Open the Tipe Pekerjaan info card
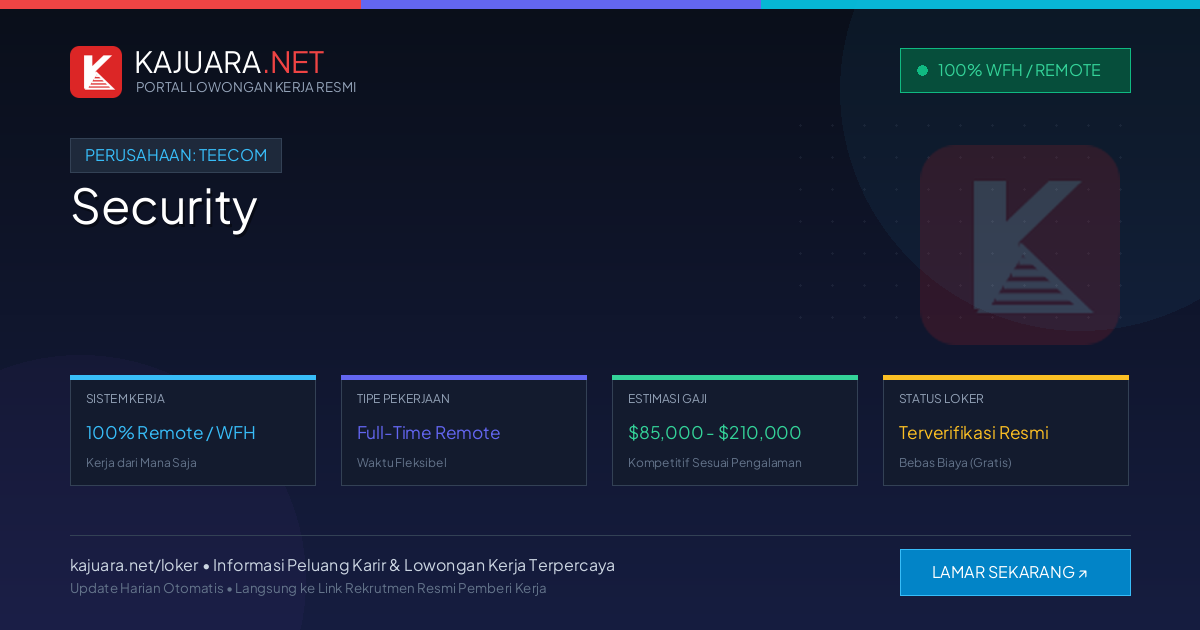Screen dimensions: 1200x630 coord(464,431)
